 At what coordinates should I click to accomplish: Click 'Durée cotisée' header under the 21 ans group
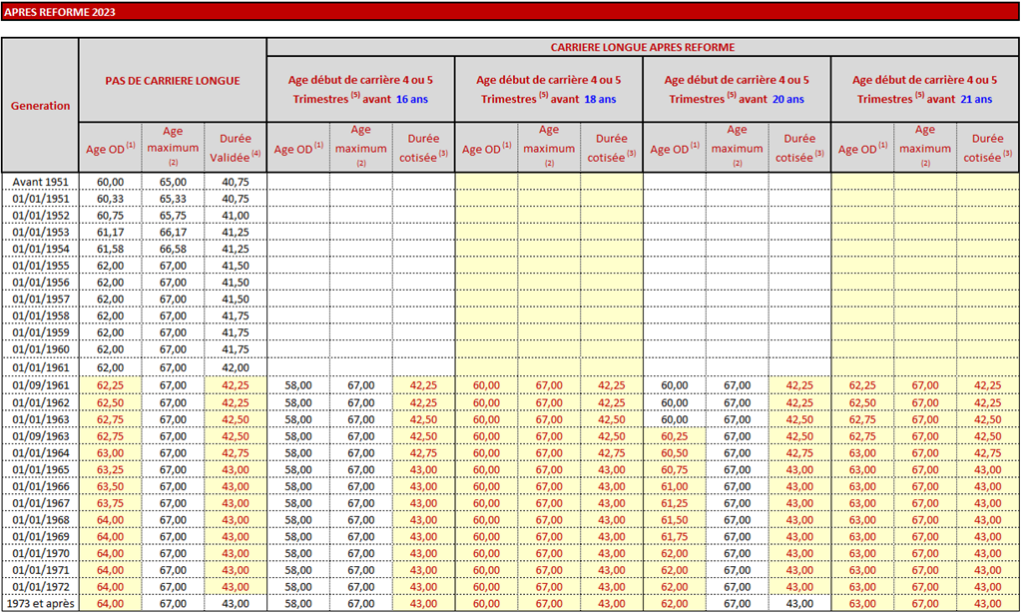pyautogui.click(x=987, y=148)
